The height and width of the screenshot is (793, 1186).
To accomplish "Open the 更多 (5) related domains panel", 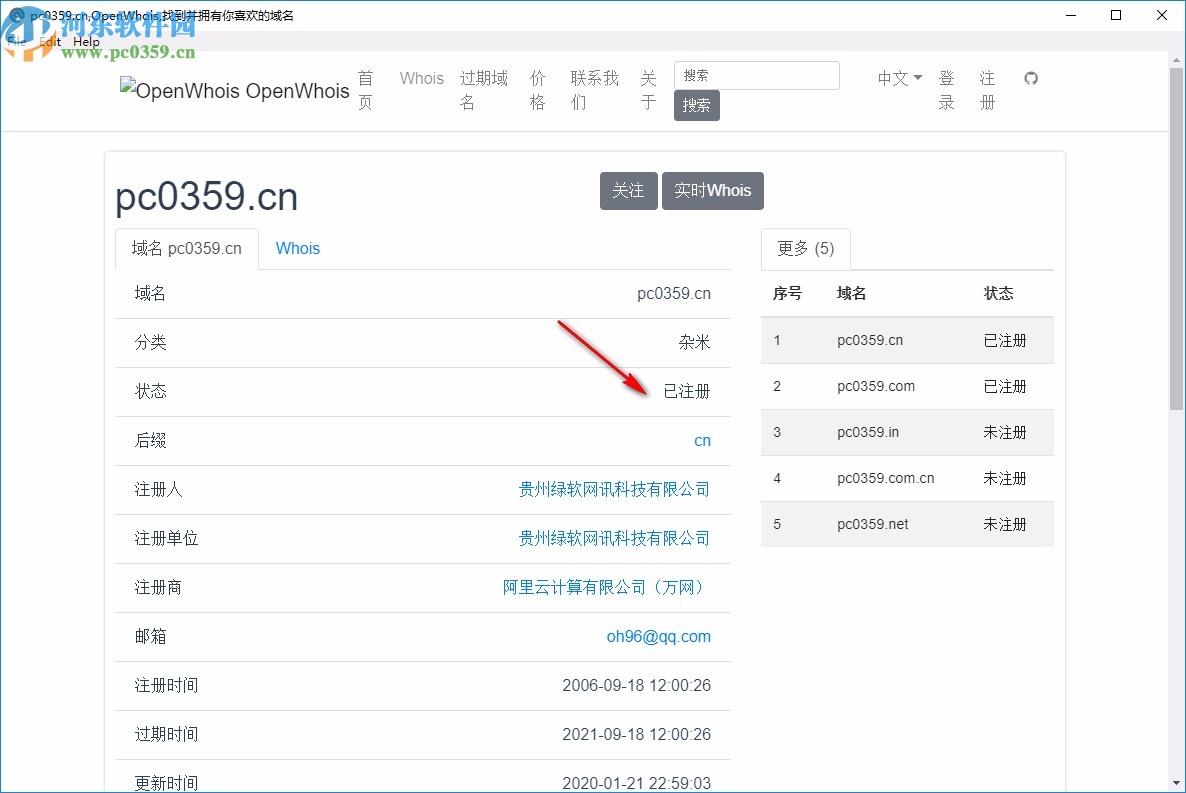I will (x=805, y=249).
